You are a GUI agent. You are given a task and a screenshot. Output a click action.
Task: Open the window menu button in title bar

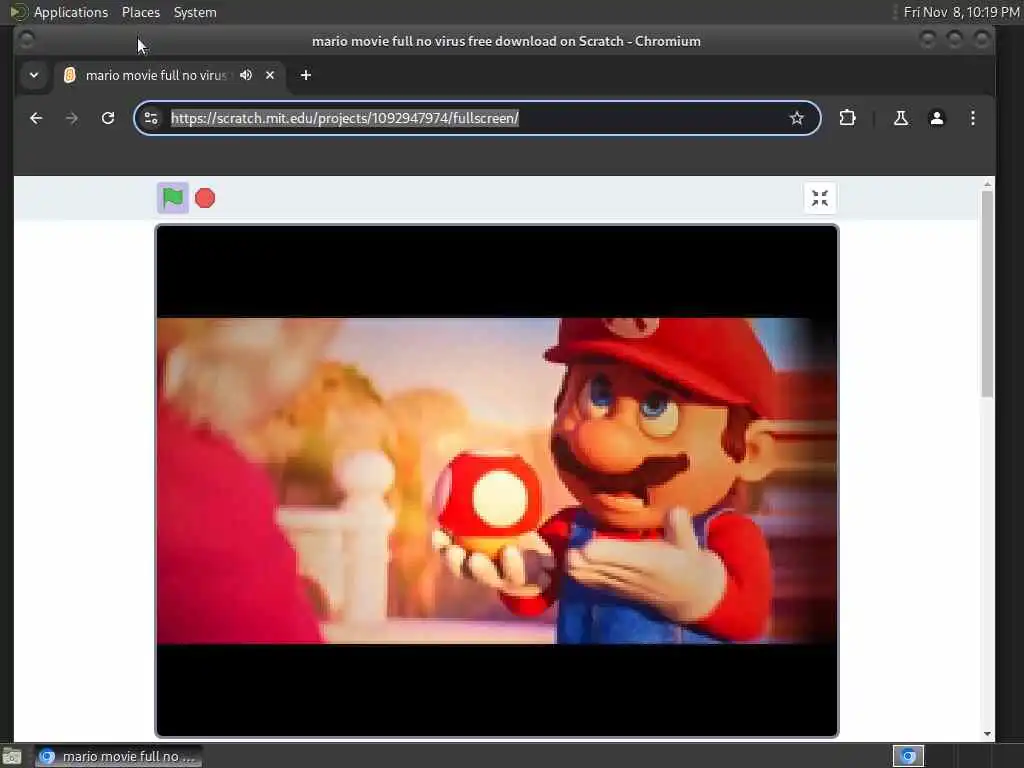[x=27, y=40]
